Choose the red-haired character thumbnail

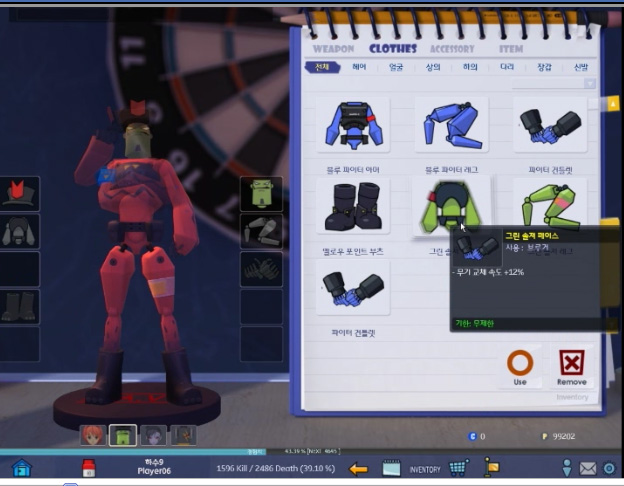pos(93,435)
